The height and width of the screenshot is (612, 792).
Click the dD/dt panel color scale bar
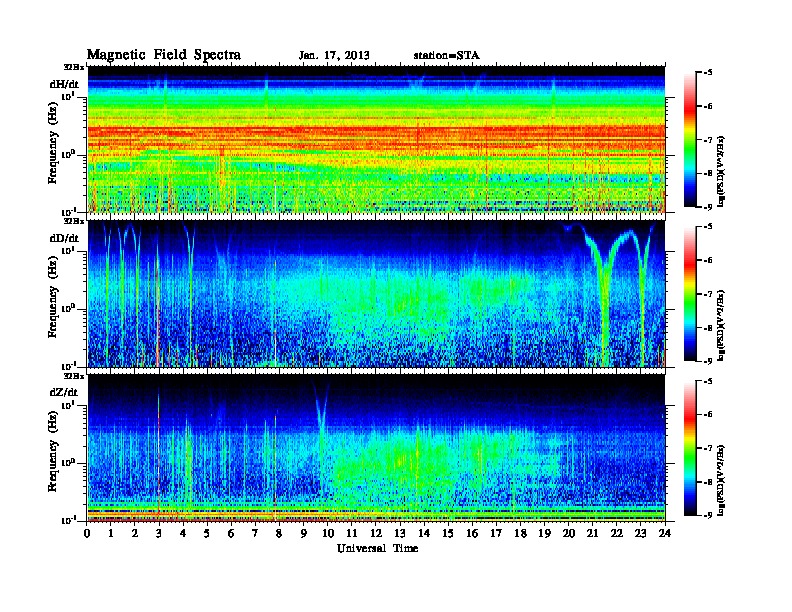689,293
